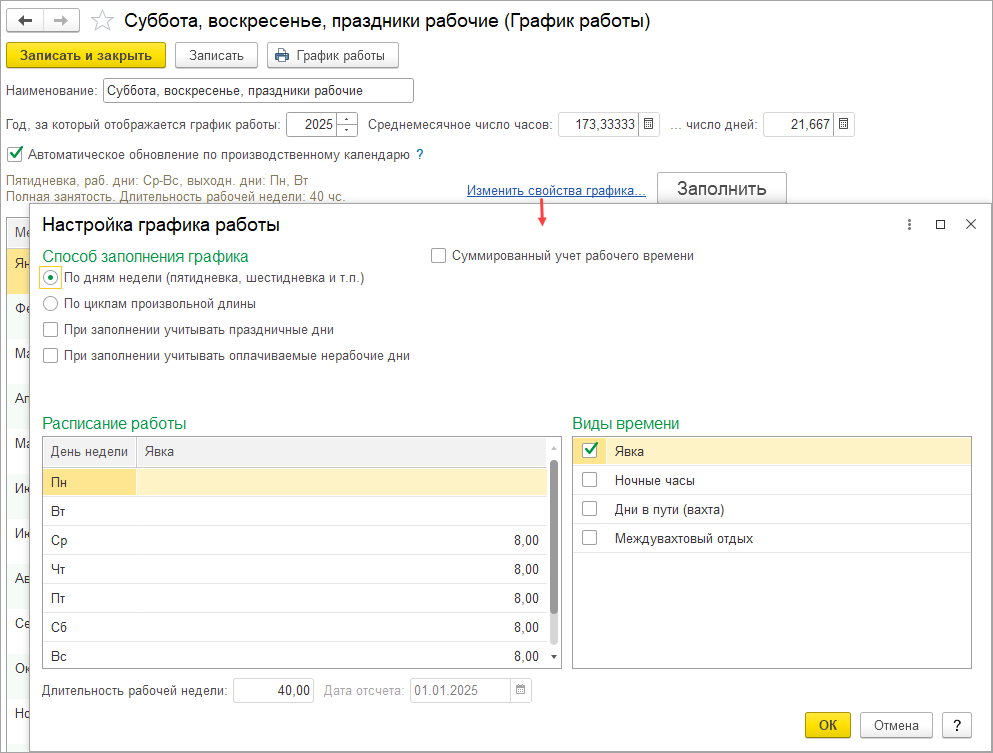The width and height of the screenshot is (993, 753).
Task: Click the back navigation arrow
Action: tap(26, 21)
